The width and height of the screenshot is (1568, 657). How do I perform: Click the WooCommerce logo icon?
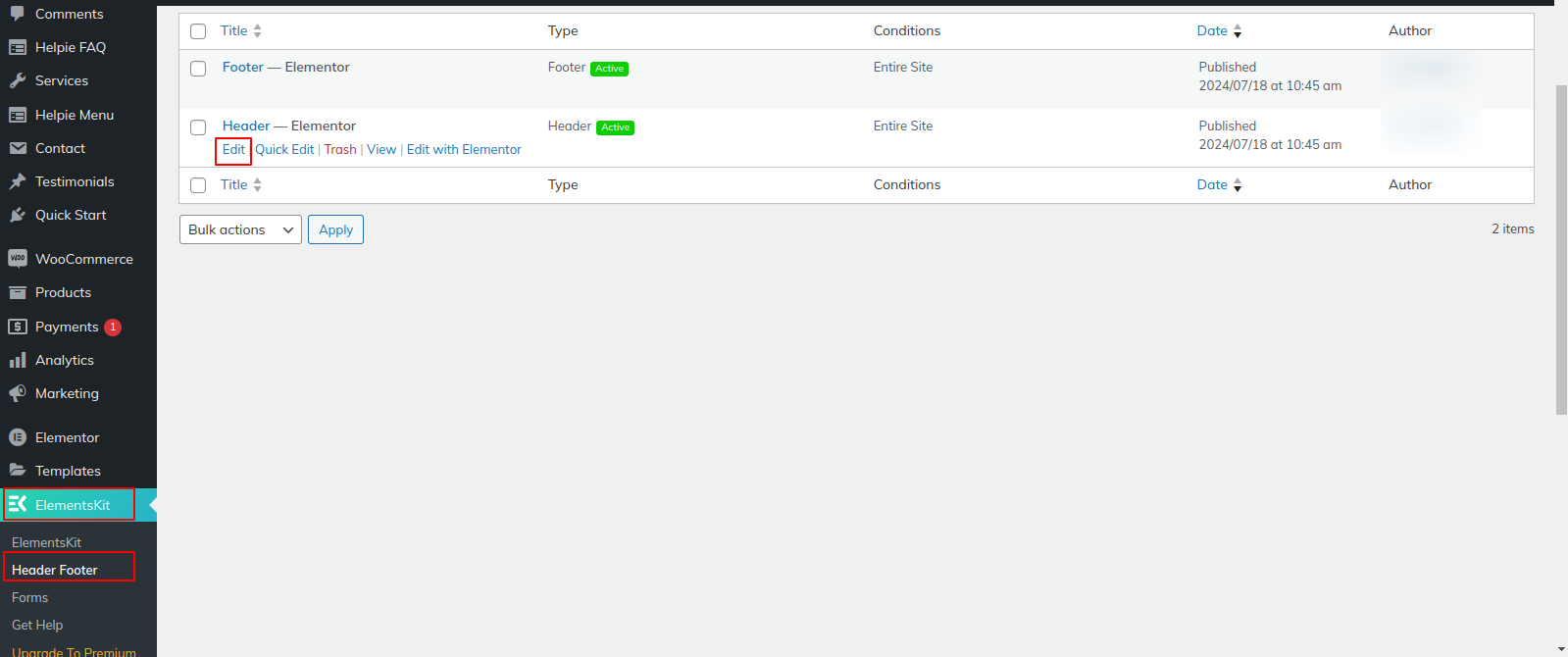tap(18, 259)
